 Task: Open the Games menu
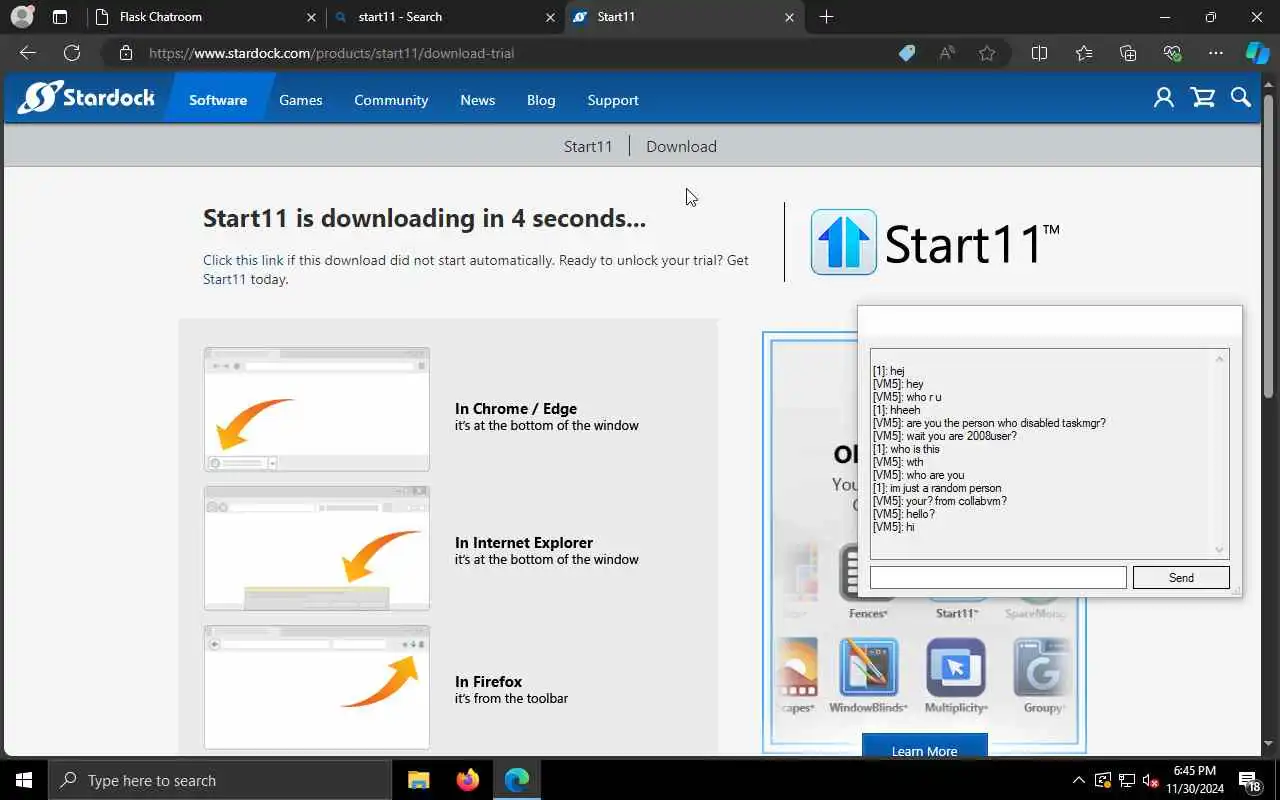click(300, 100)
